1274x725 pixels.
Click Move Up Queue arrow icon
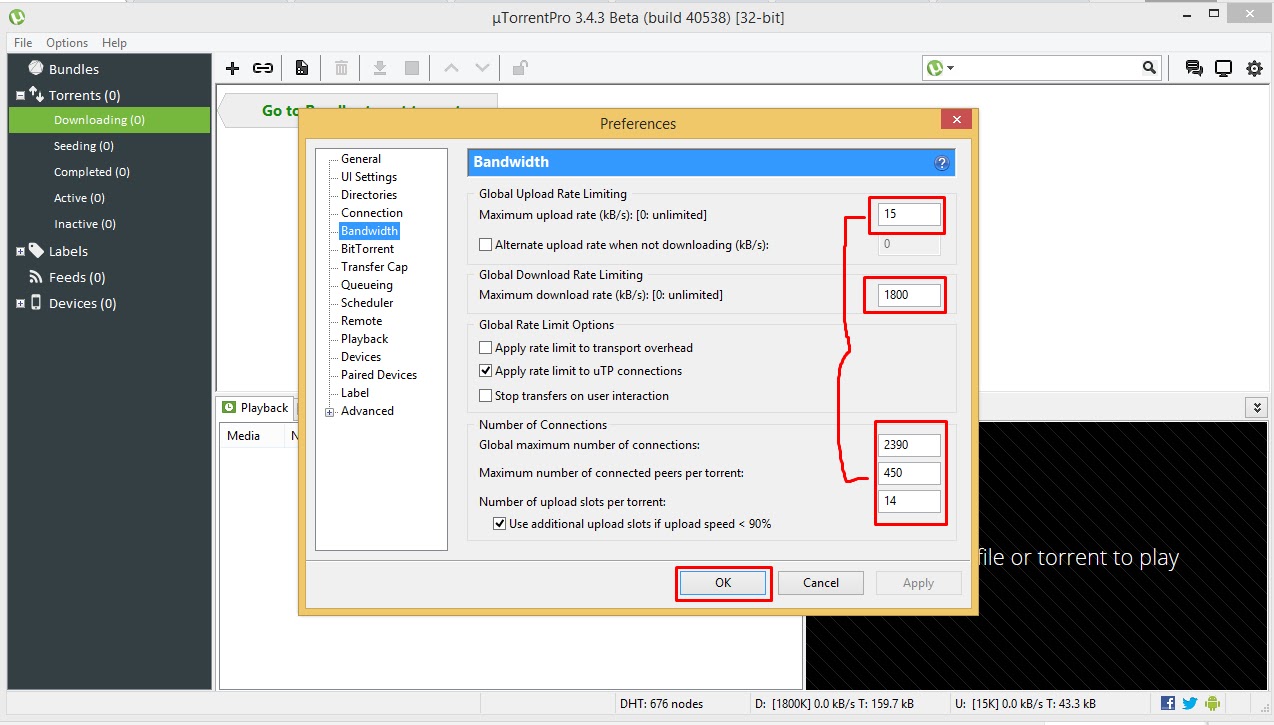[x=451, y=68]
